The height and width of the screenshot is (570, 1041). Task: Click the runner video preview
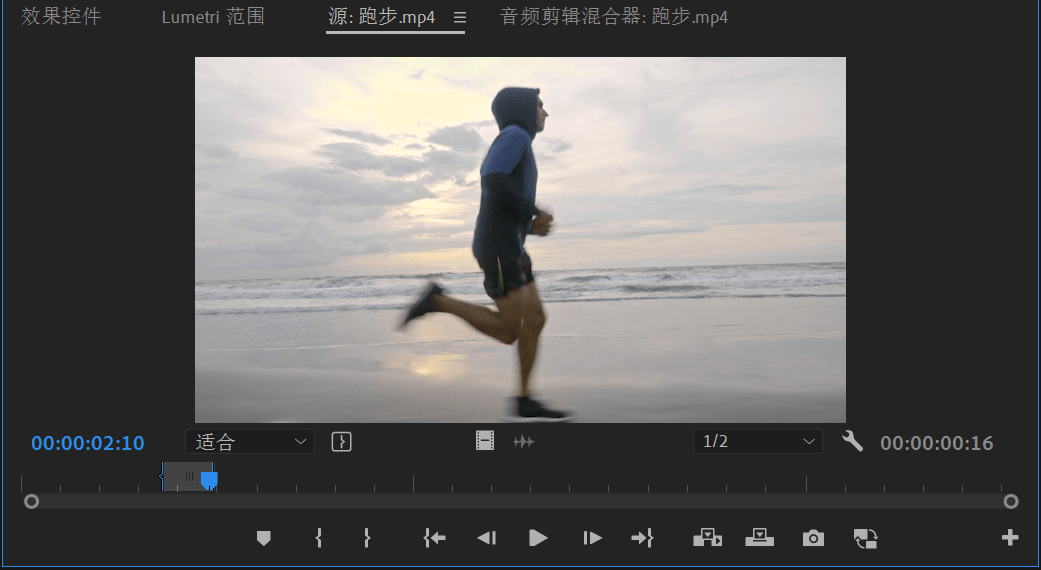click(x=520, y=240)
